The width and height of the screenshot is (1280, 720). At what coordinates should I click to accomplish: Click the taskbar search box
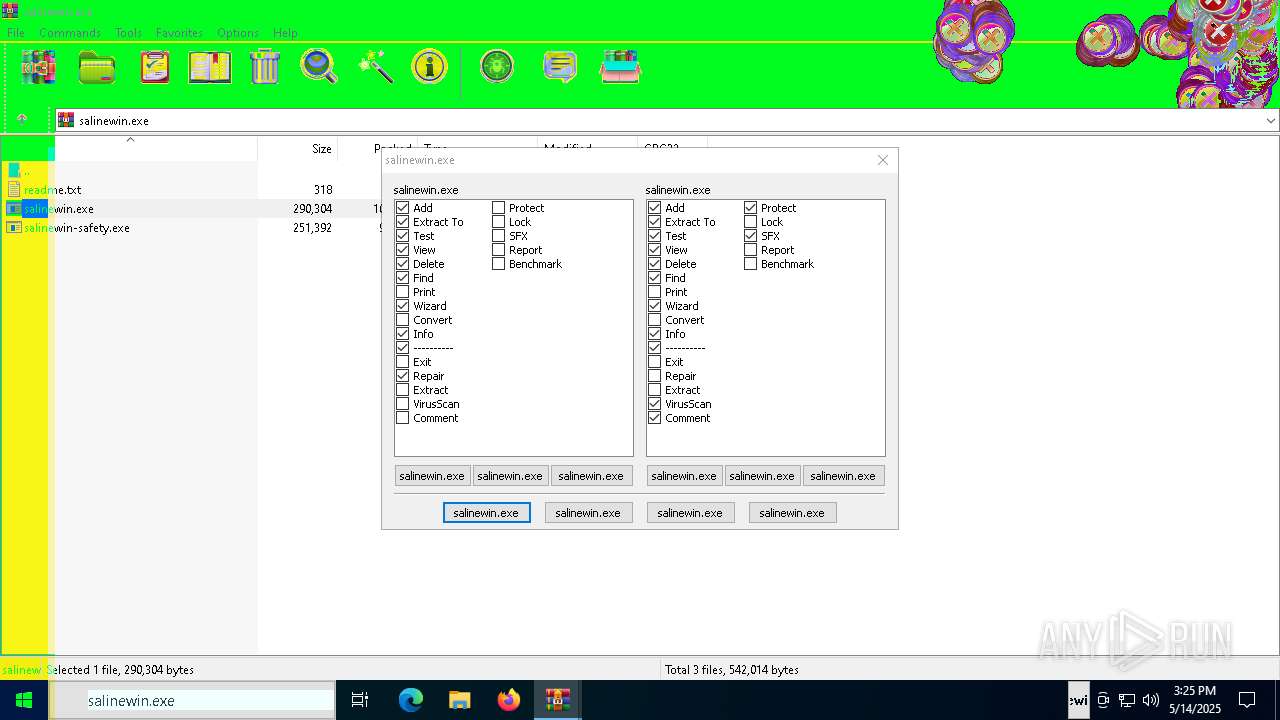pyautogui.click(x=192, y=700)
